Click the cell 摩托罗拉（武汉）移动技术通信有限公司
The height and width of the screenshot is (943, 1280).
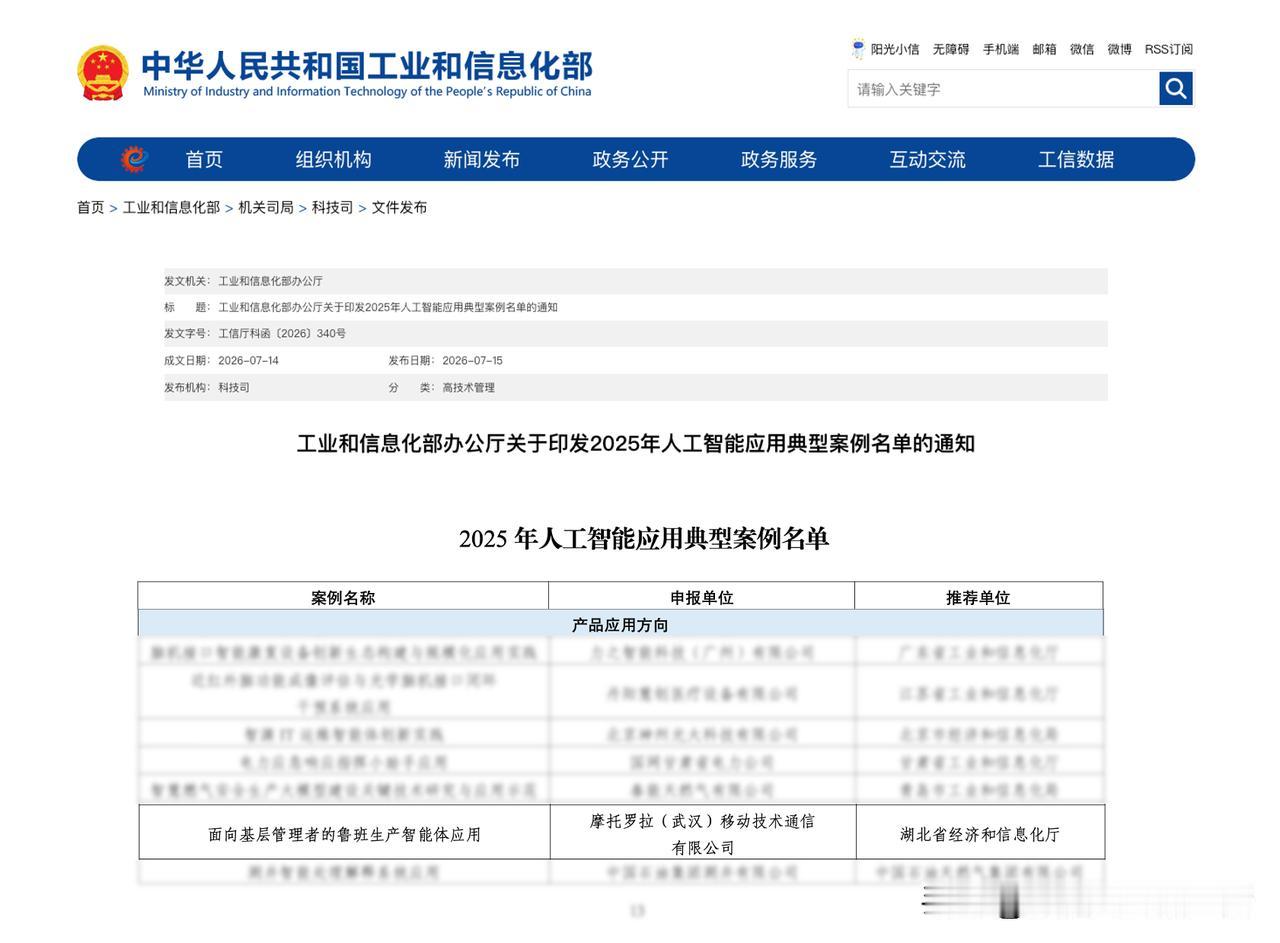[x=703, y=834]
